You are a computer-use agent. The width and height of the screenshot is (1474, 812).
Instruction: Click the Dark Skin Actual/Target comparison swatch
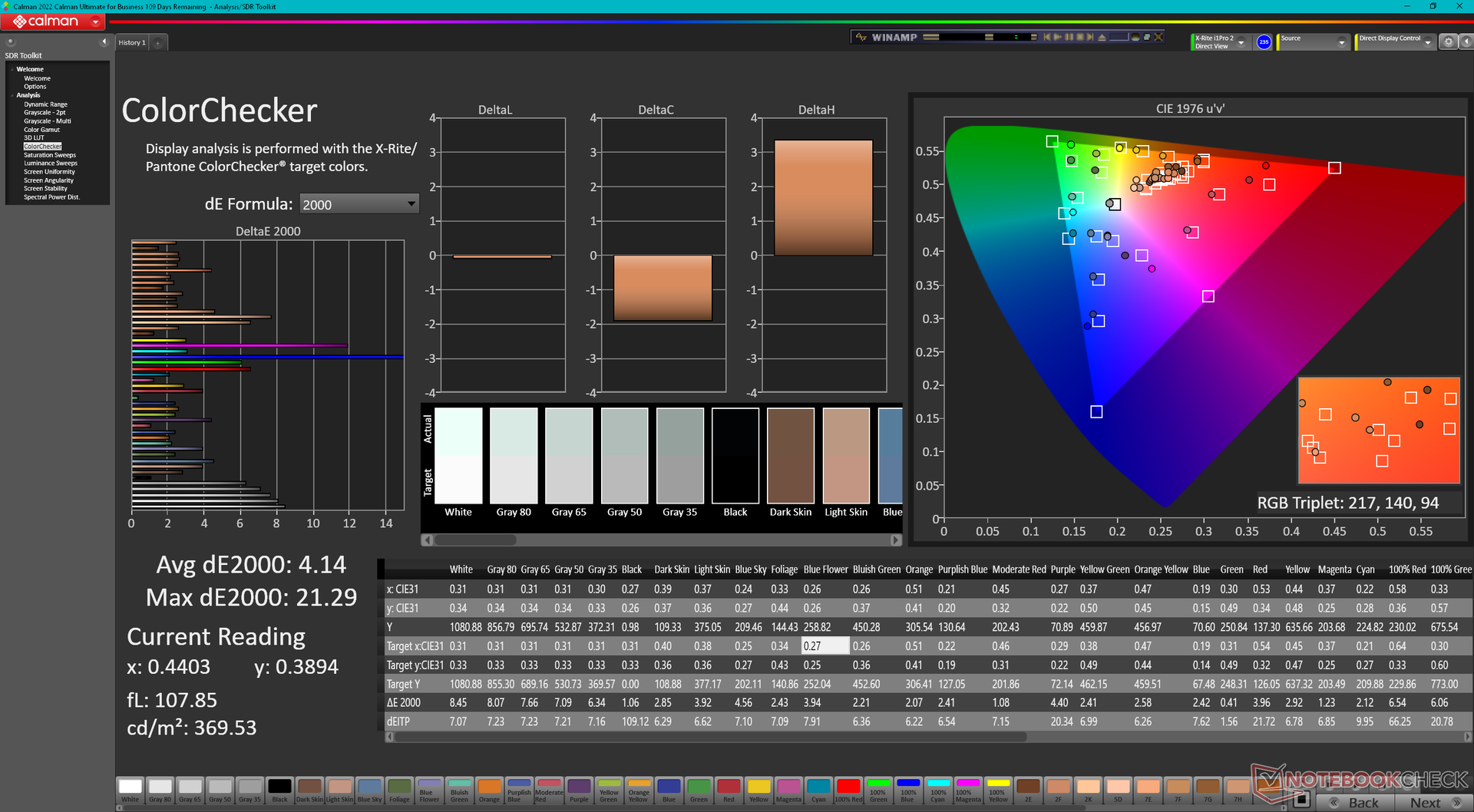click(791, 456)
